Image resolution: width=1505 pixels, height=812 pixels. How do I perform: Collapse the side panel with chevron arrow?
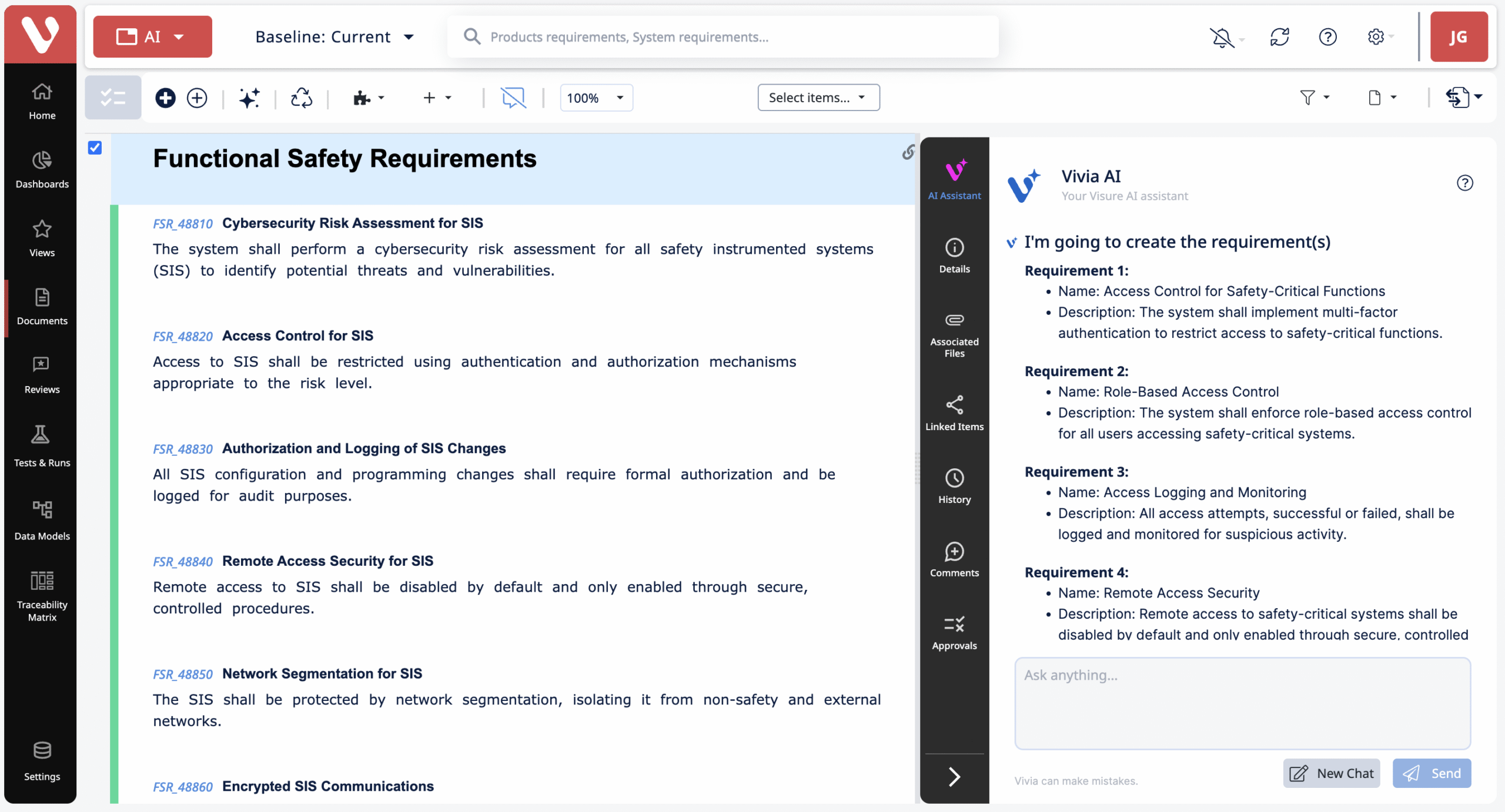pyautogui.click(x=954, y=776)
